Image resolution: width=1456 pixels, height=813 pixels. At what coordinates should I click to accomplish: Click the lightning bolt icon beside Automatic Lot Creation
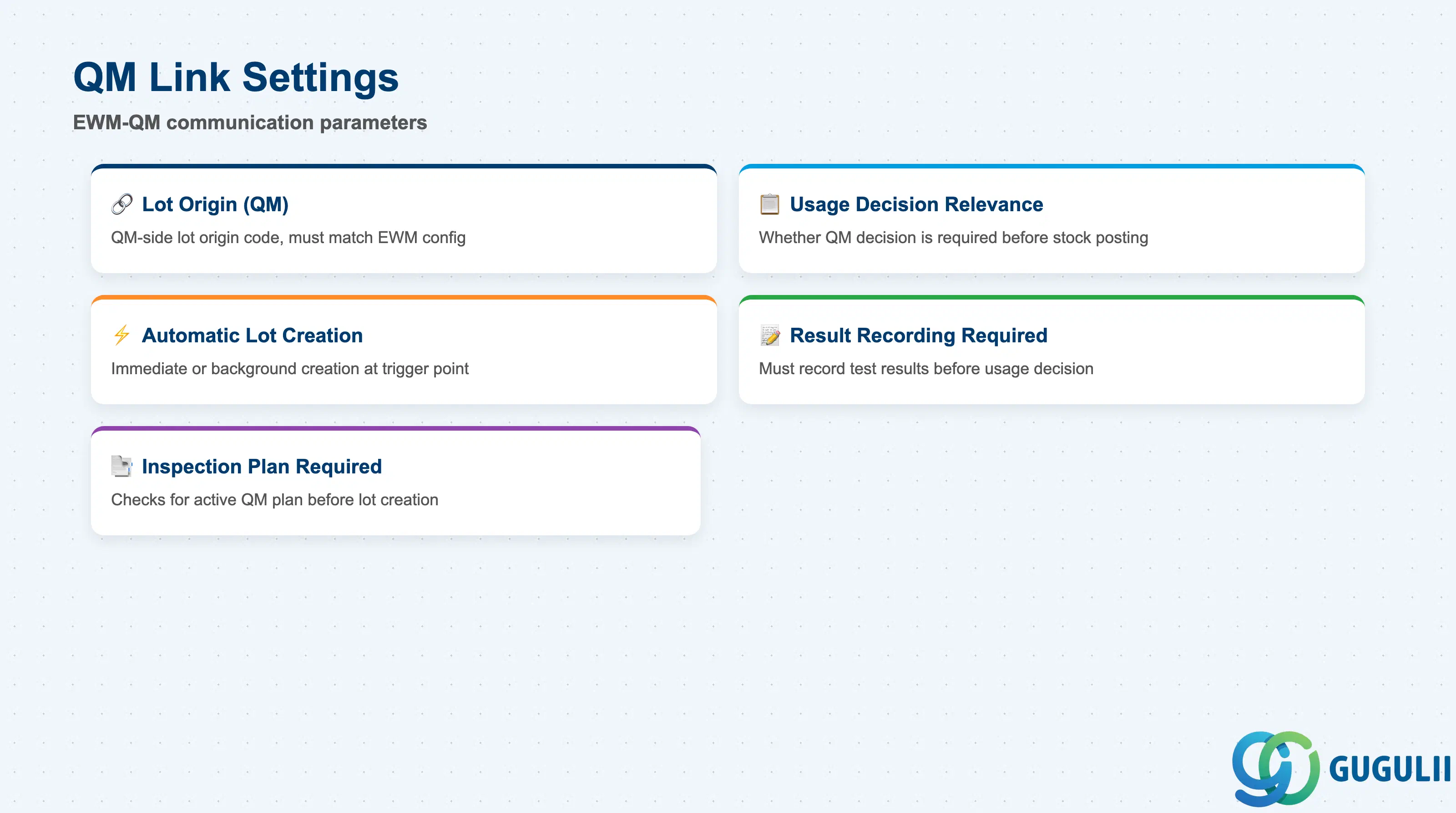[x=121, y=335]
